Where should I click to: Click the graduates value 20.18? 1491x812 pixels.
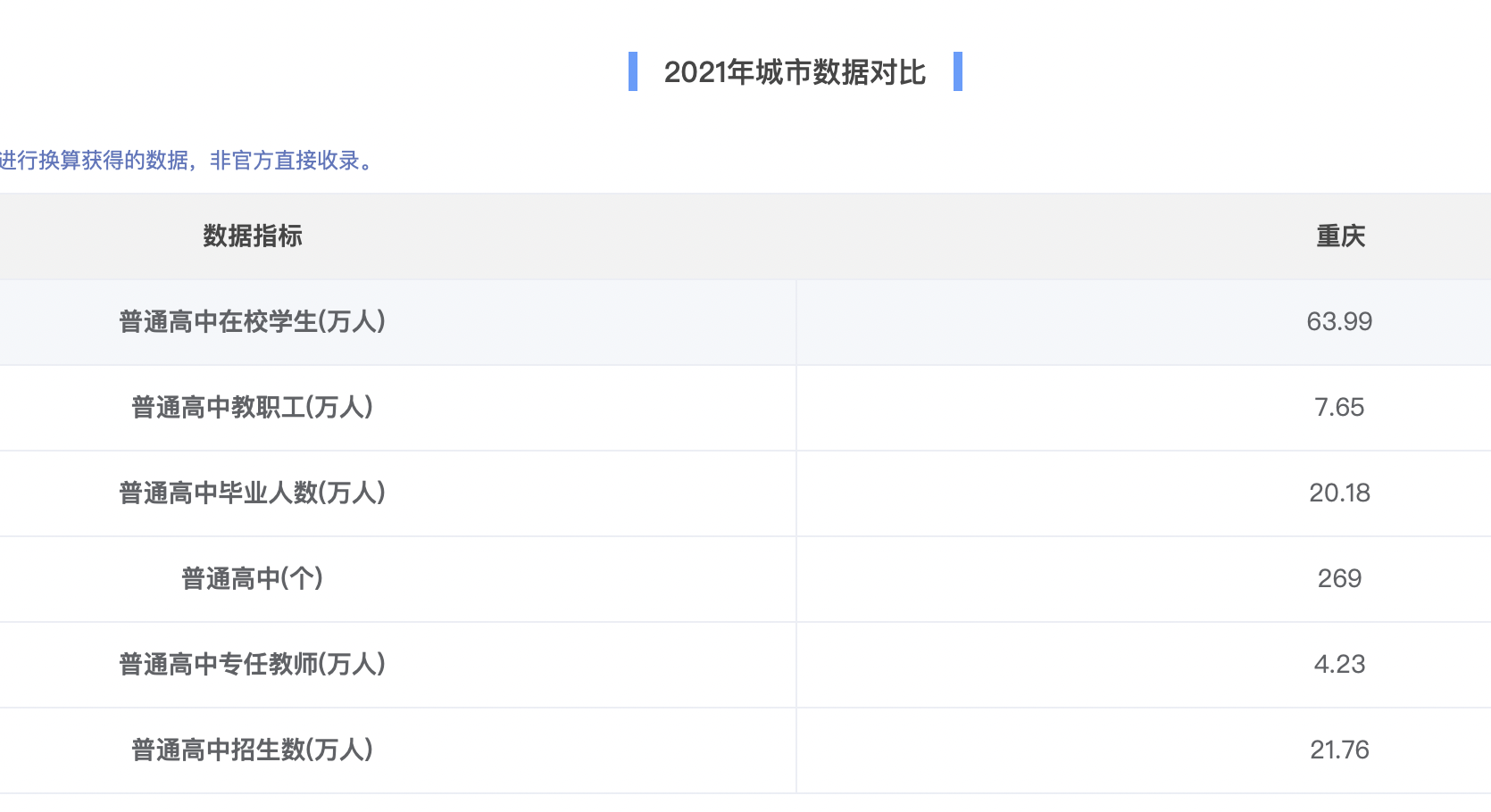(1339, 493)
